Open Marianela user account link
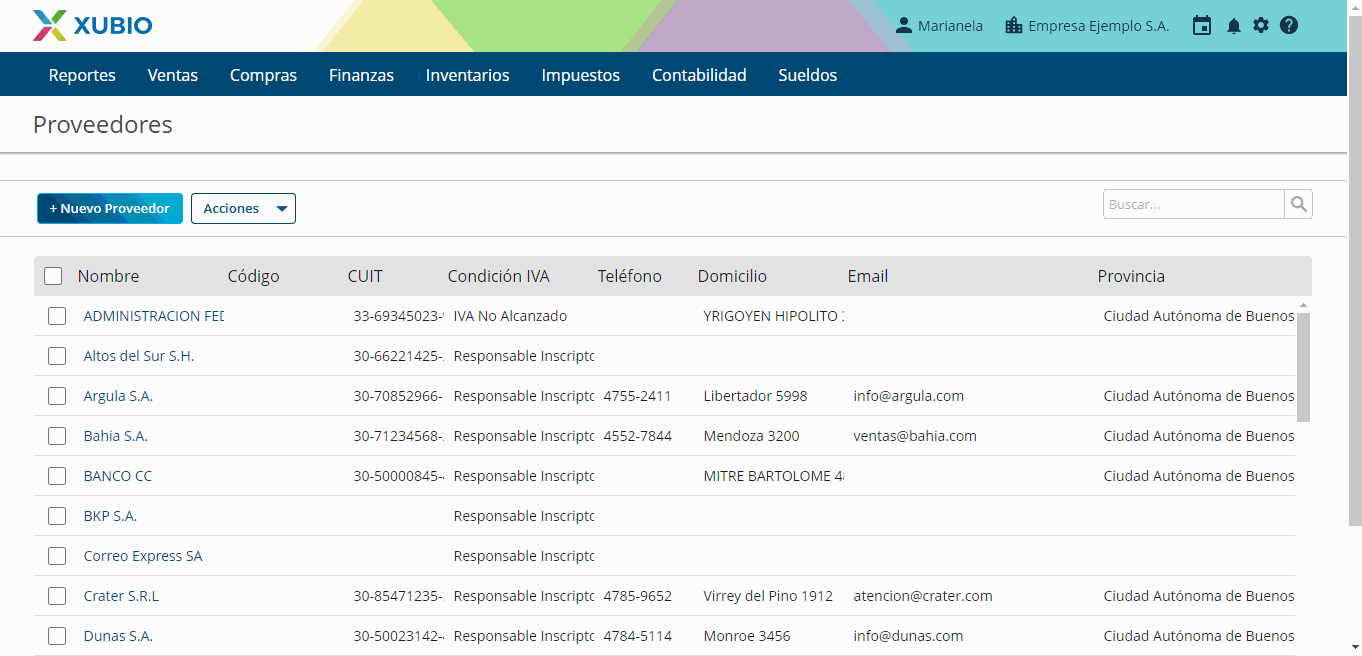1362x656 pixels. point(950,26)
